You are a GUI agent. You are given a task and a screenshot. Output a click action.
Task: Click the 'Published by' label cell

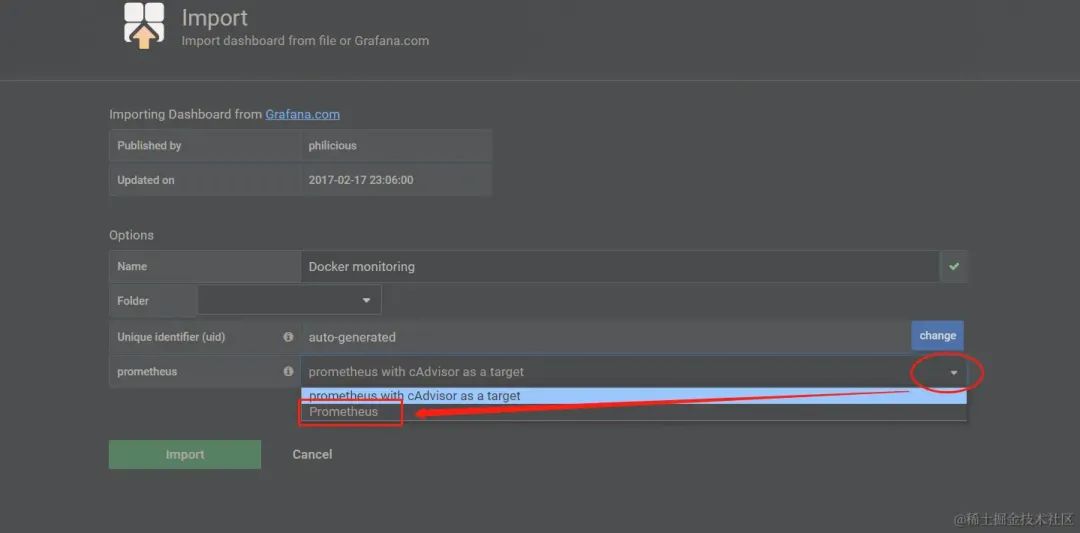click(x=205, y=146)
